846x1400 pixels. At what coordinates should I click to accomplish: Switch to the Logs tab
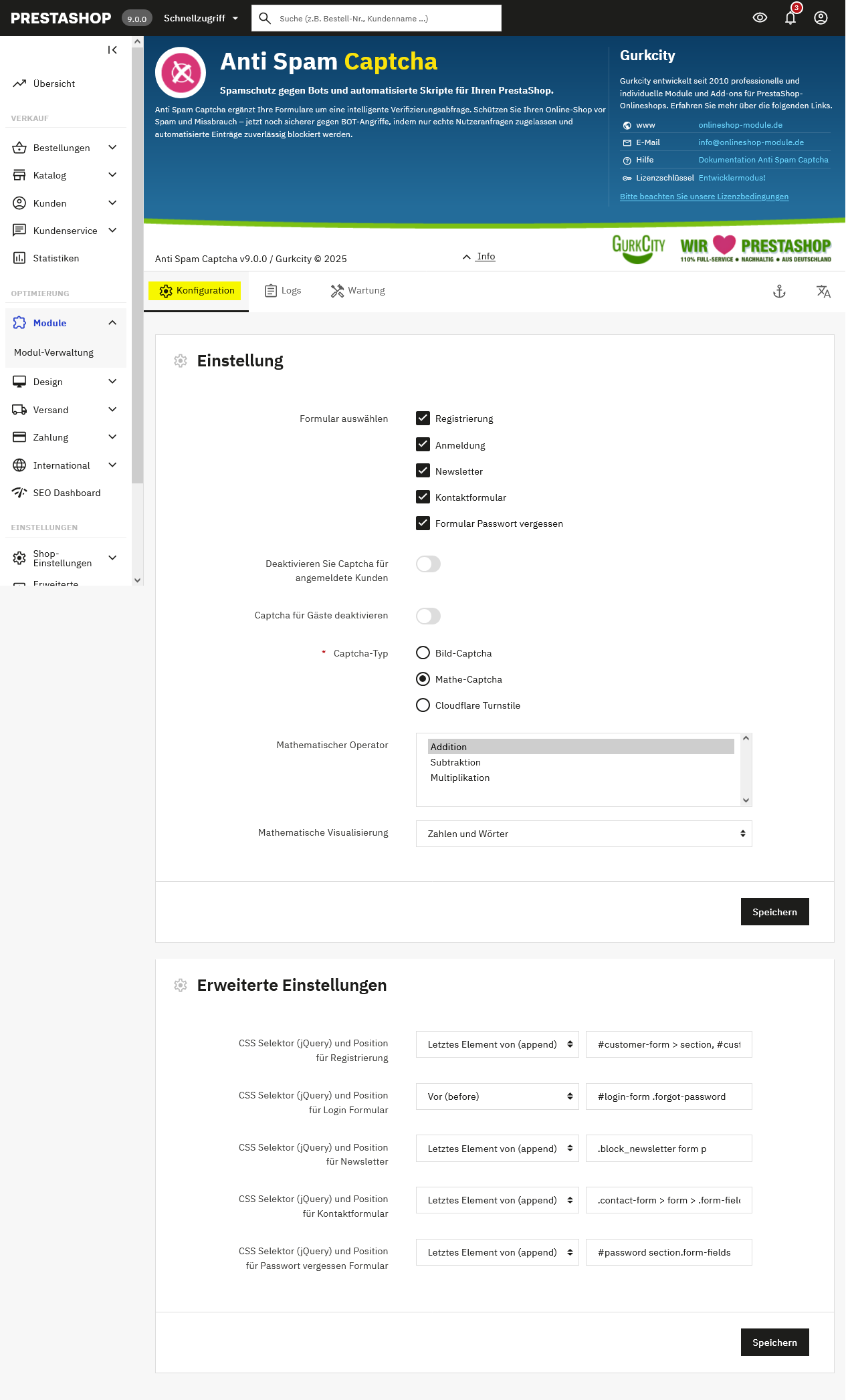coord(283,291)
